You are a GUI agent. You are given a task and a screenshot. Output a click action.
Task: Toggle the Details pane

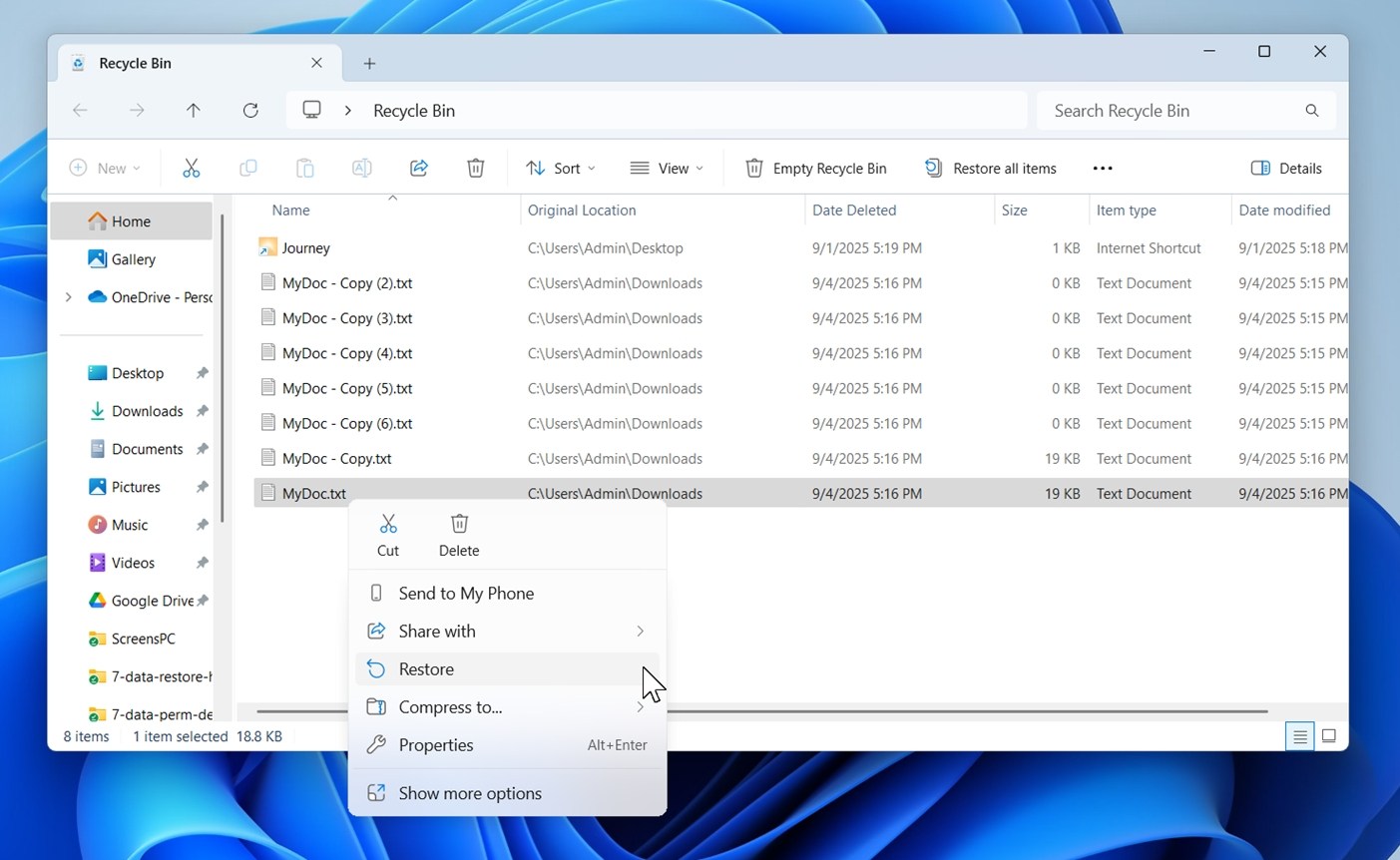[x=1286, y=168]
